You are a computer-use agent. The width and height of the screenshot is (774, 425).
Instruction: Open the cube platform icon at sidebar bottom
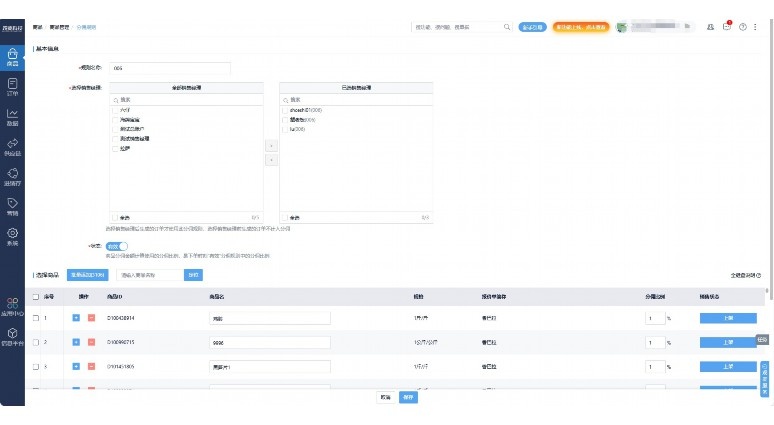tap(12, 337)
